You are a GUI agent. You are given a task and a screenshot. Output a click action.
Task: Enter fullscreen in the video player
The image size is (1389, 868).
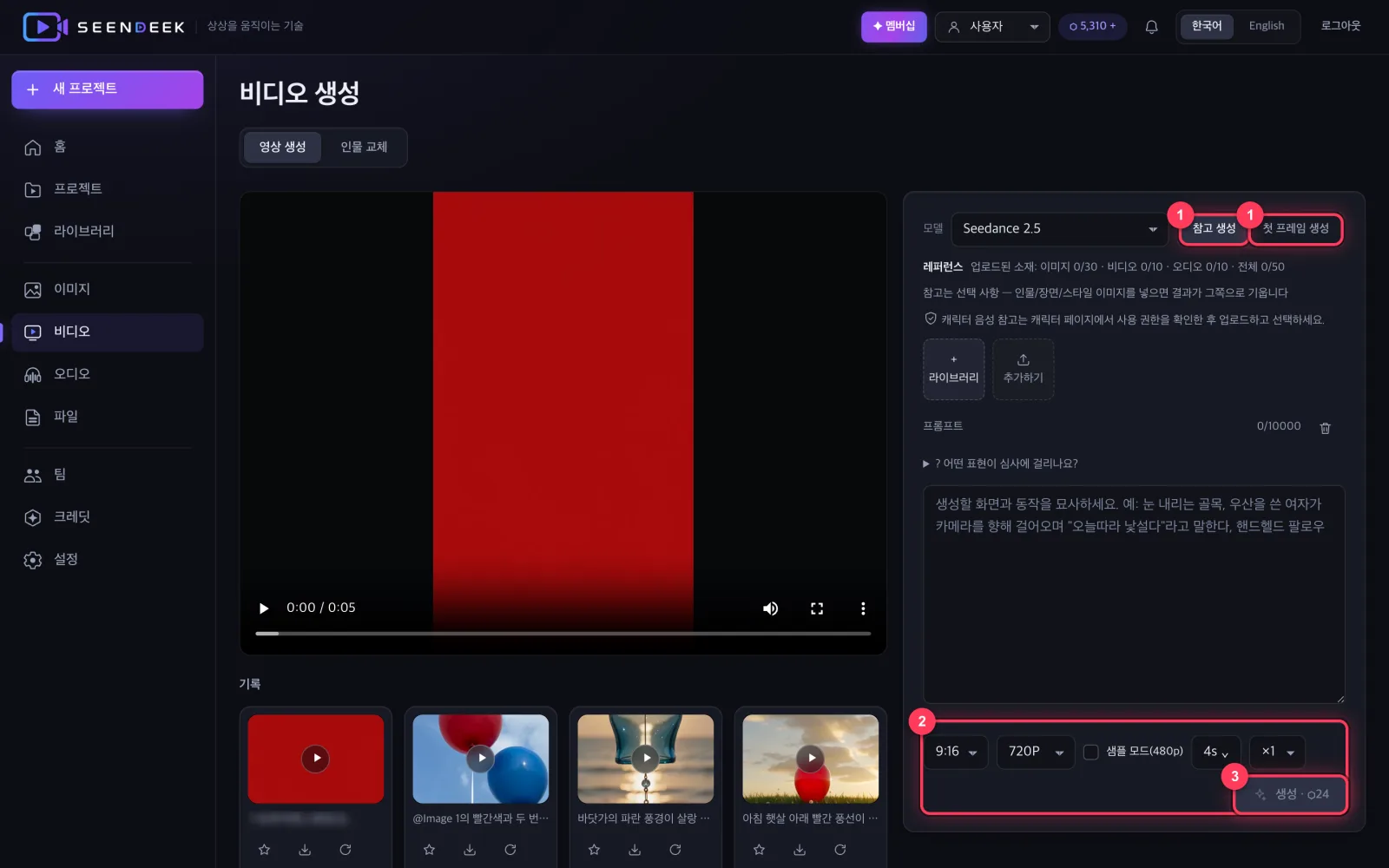(817, 608)
